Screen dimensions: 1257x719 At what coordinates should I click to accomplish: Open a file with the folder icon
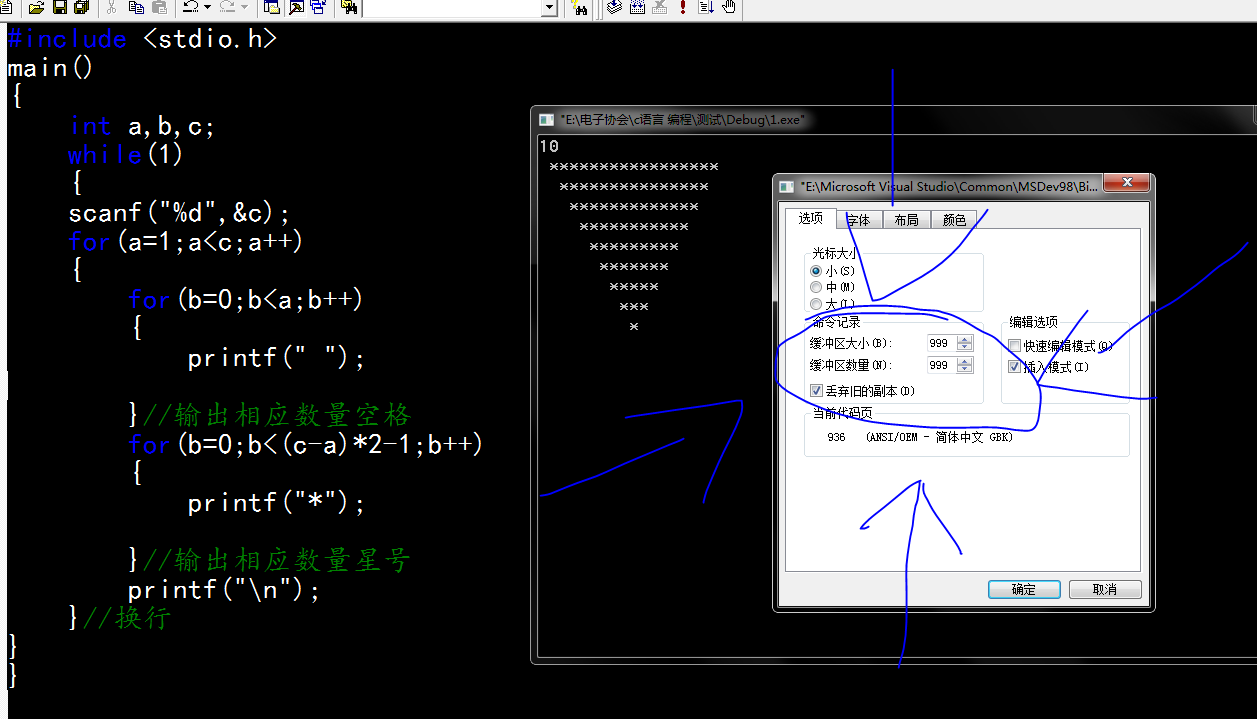coord(36,8)
